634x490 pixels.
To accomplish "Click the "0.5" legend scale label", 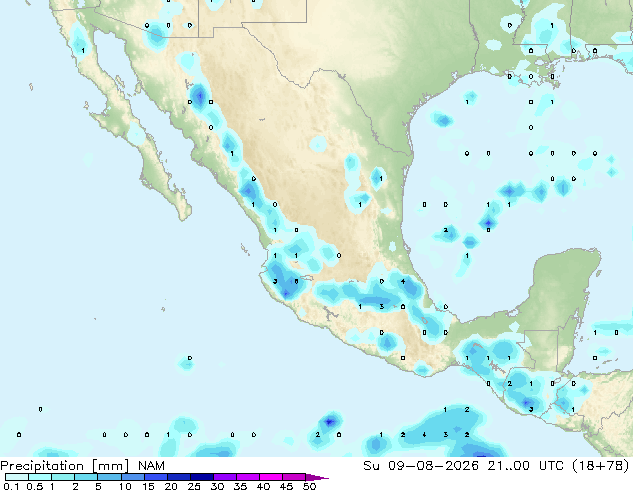I will pos(35,486).
